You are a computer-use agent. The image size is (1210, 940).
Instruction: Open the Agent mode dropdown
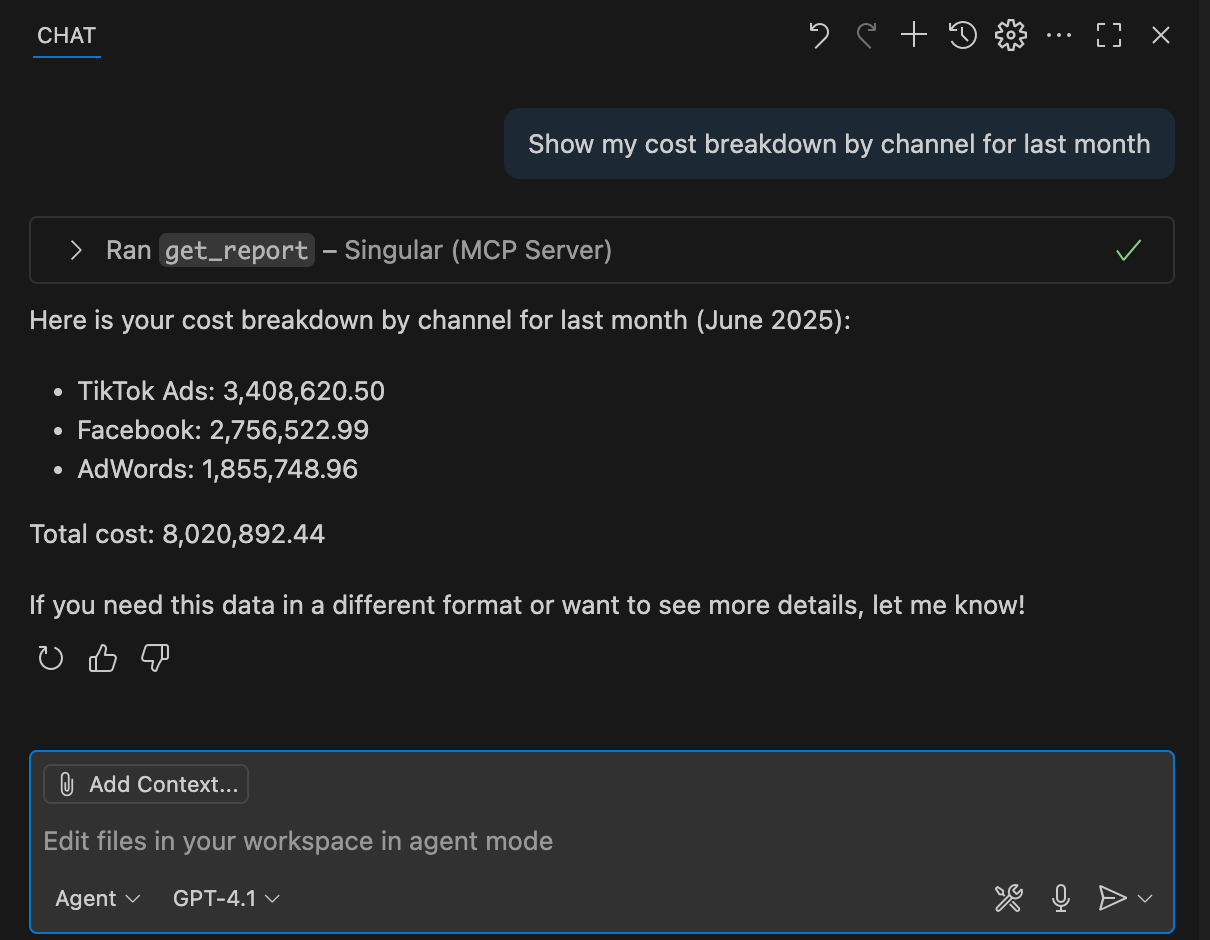click(96, 898)
